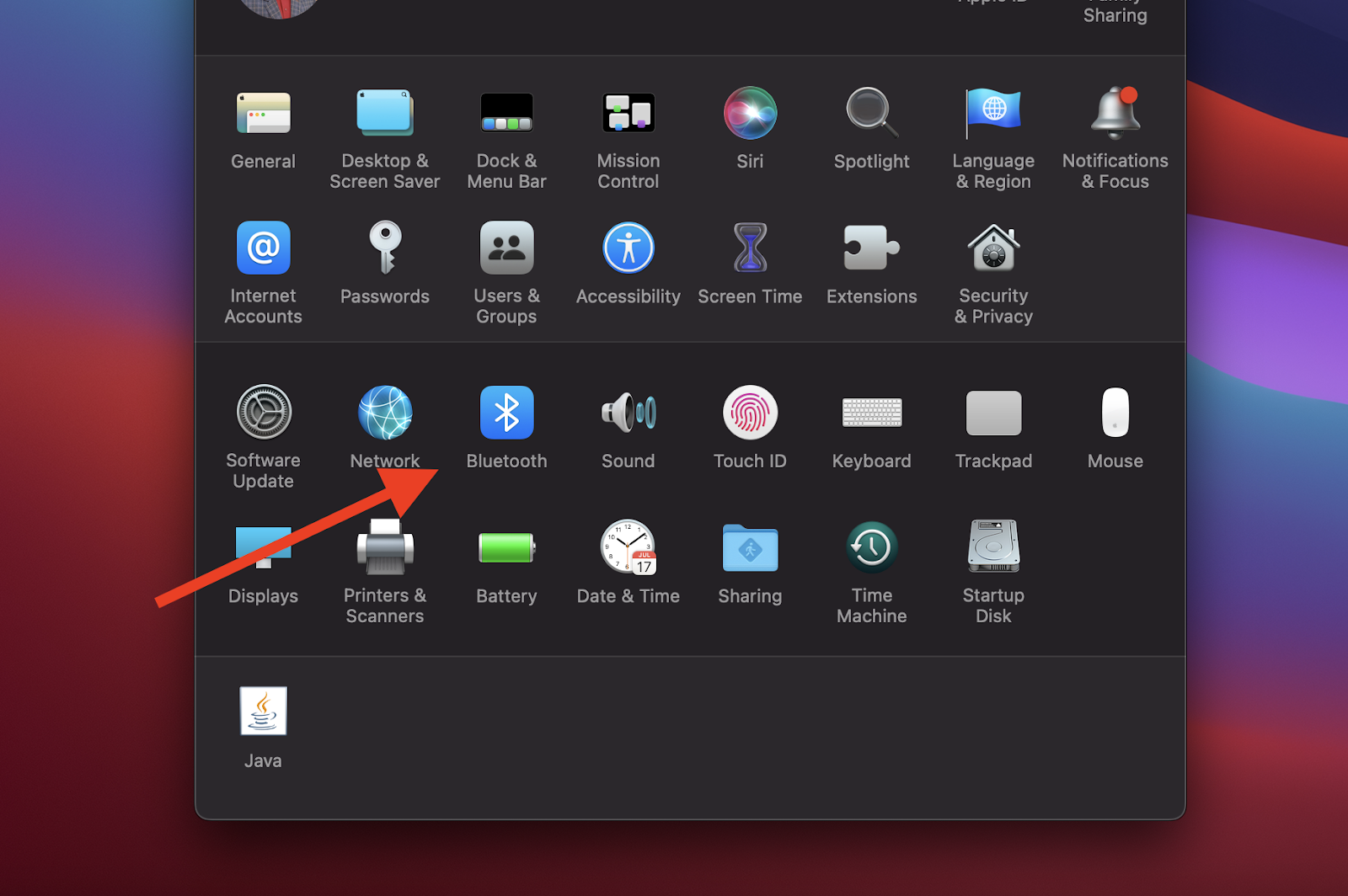Screen dimensions: 1348x896
Task: Open Touch ID settings
Action: tap(750, 413)
